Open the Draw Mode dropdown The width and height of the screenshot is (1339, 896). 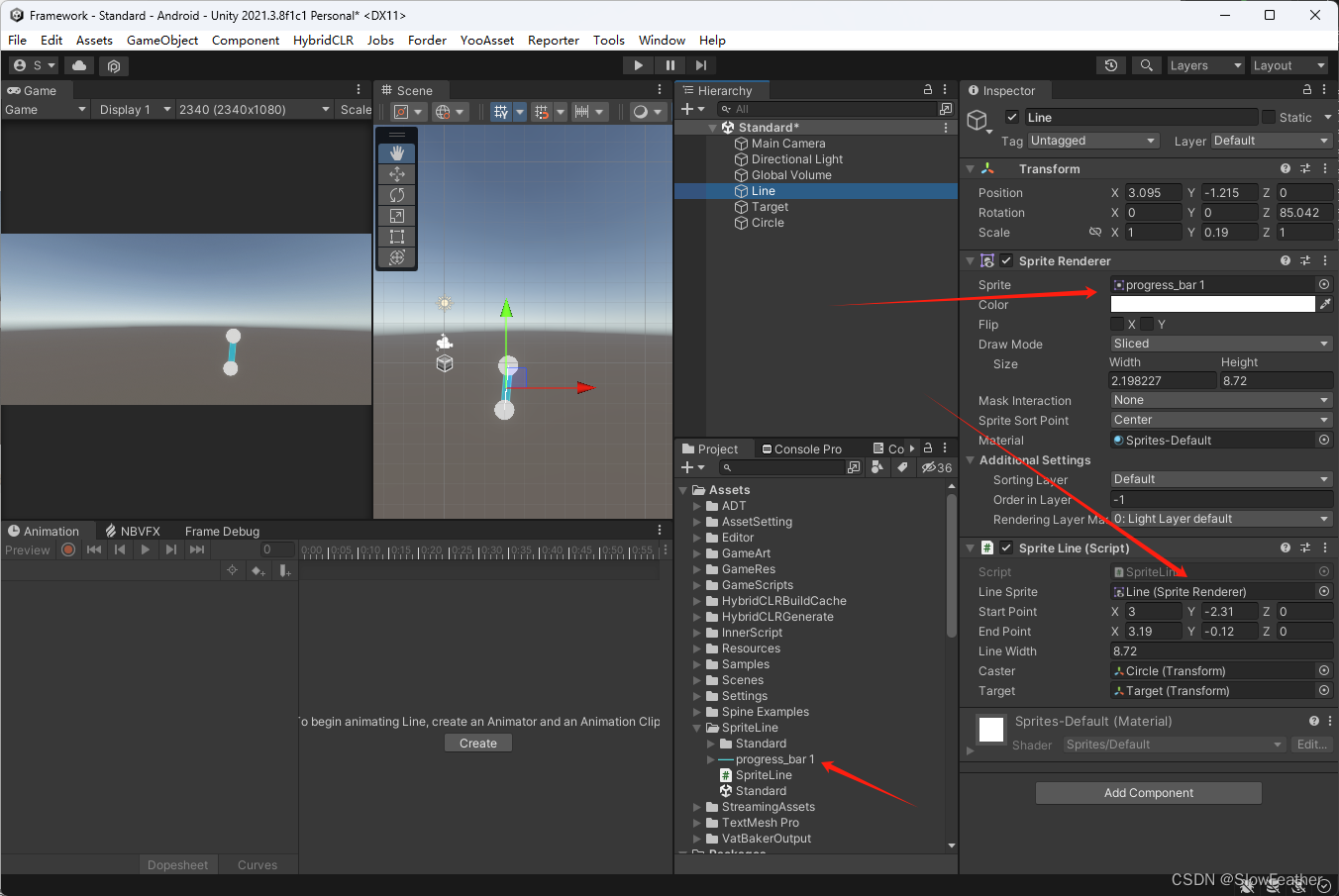tap(1221, 344)
